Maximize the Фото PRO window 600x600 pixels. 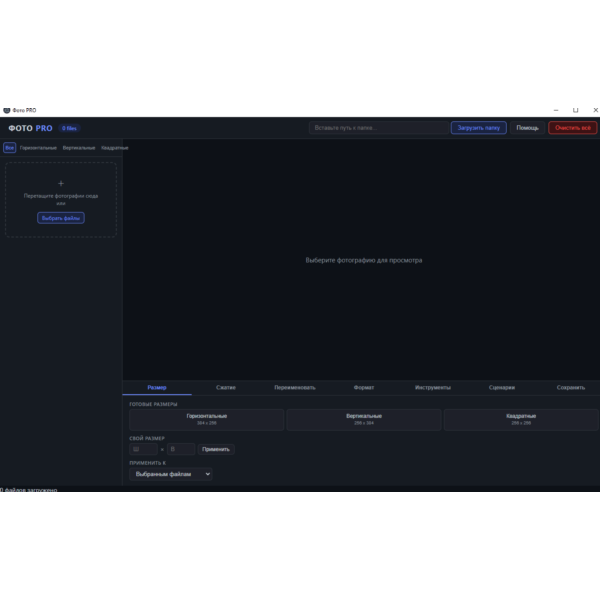[576, 110]
